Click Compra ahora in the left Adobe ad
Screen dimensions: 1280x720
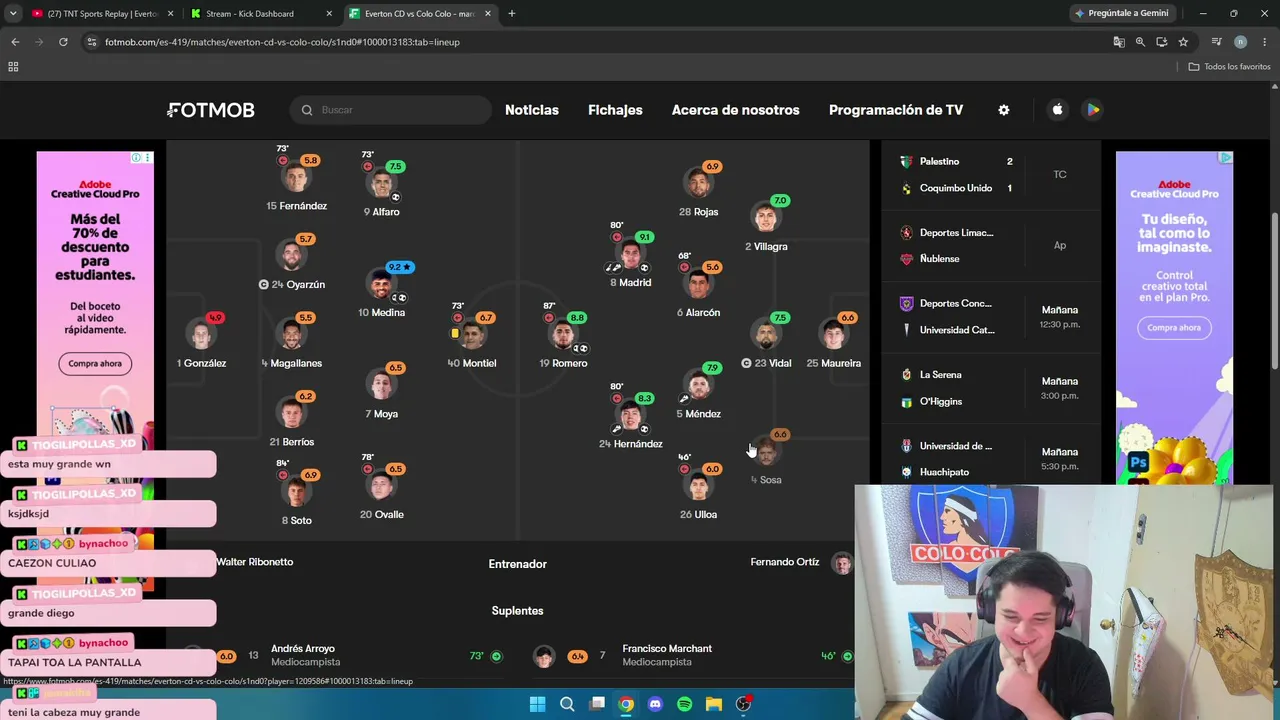pyautogui.click(x=95, y=364)
